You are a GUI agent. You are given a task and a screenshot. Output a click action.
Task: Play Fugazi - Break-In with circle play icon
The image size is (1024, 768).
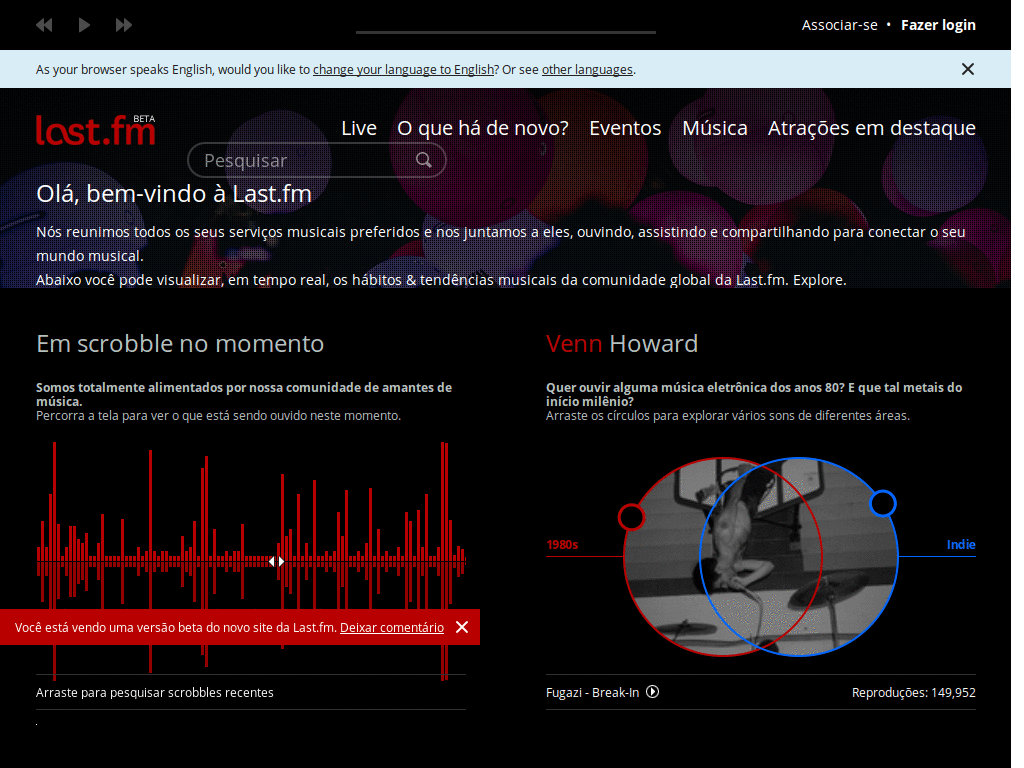652,692
